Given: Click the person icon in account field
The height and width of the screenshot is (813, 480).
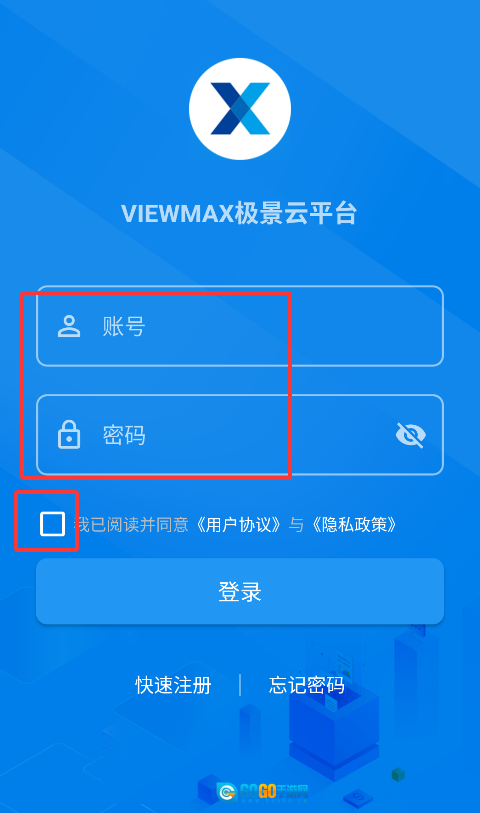Looking at the screenshot, I should [69, 326].
